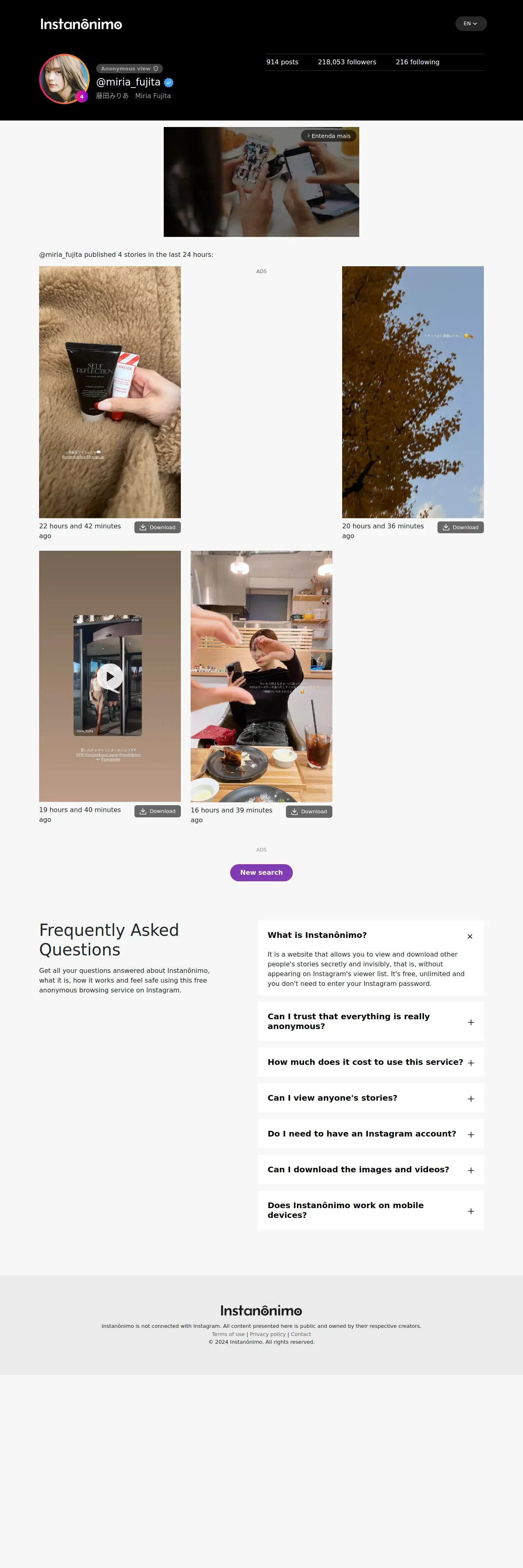This screenshot has height=1568, width=523.
Task: Open the Privacy policy footer link
Action: point(267,1334)
